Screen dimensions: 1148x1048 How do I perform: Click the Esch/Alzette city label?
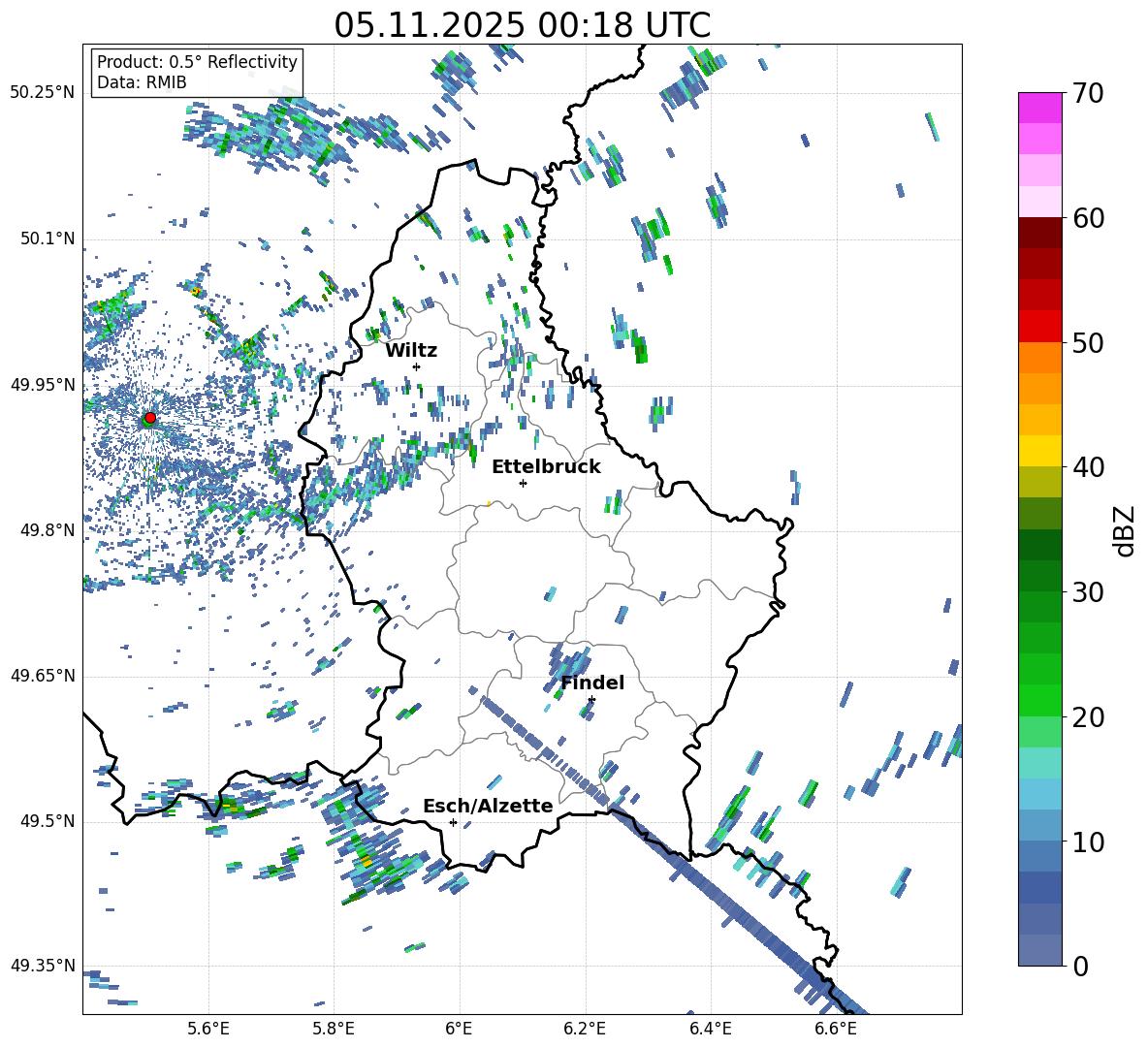[488, 806]
